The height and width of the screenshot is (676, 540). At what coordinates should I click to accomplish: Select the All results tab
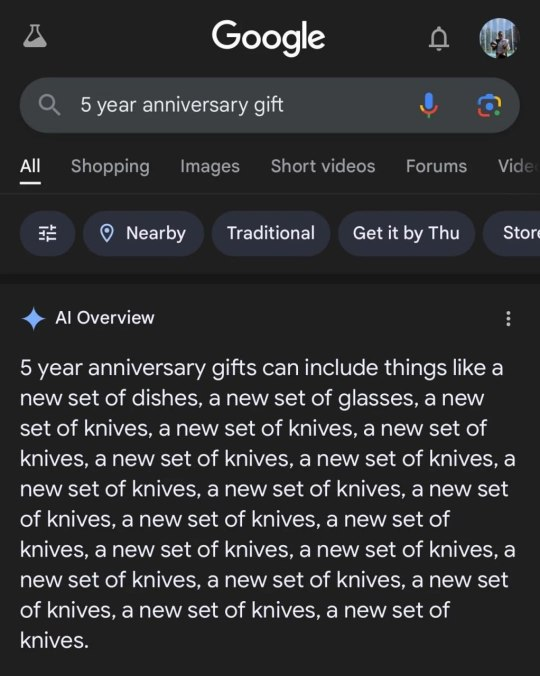pyautogui.click(x=30, y=166)
